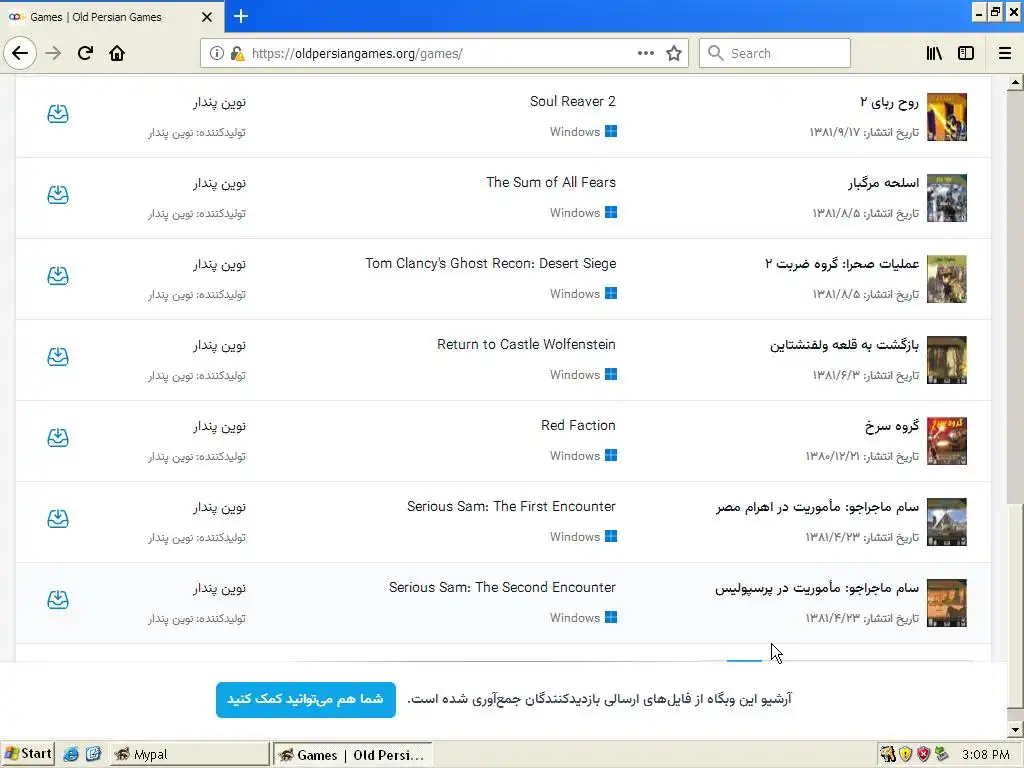1024x768 pixels.
Task: Open the Windows Start menu
Action: [27, 754]
